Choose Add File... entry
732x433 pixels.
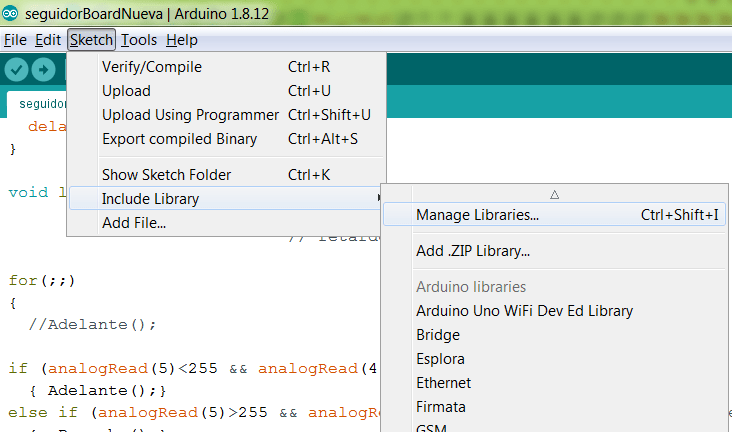[x=227, y=223]
